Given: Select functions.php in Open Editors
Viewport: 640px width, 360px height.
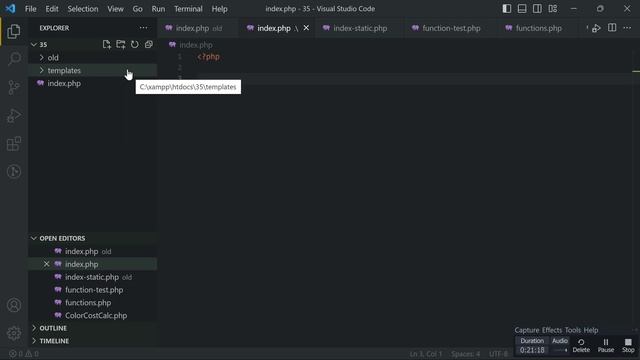Looking at the screenshot, I should point(92,302).
